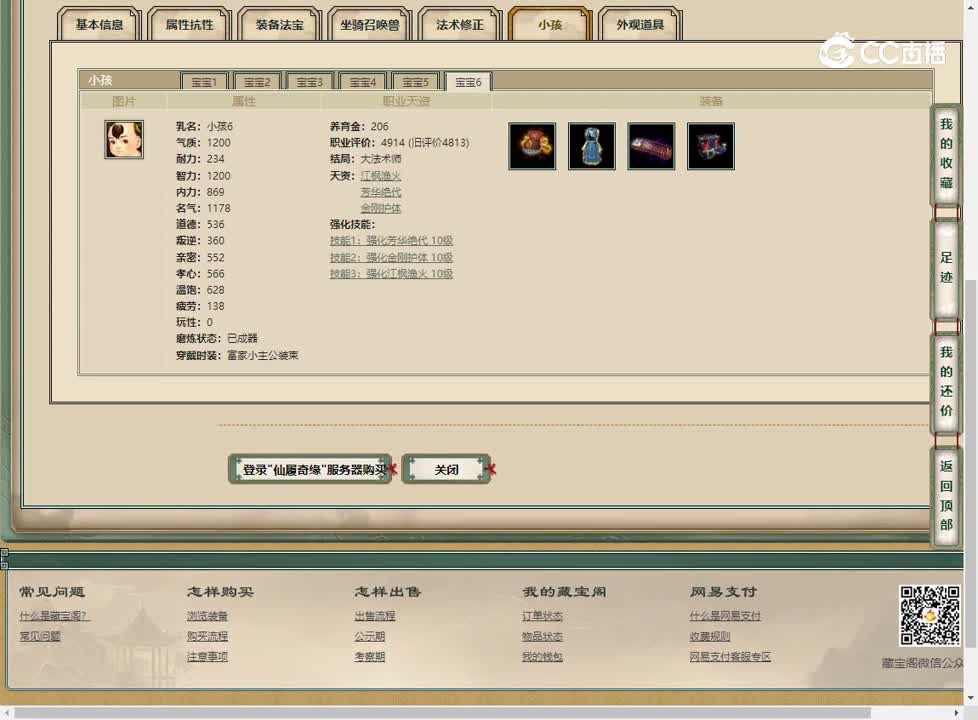Screen dimensions: 978x720
Task: Click the 养育金 value 206
Action: [379, 126]
